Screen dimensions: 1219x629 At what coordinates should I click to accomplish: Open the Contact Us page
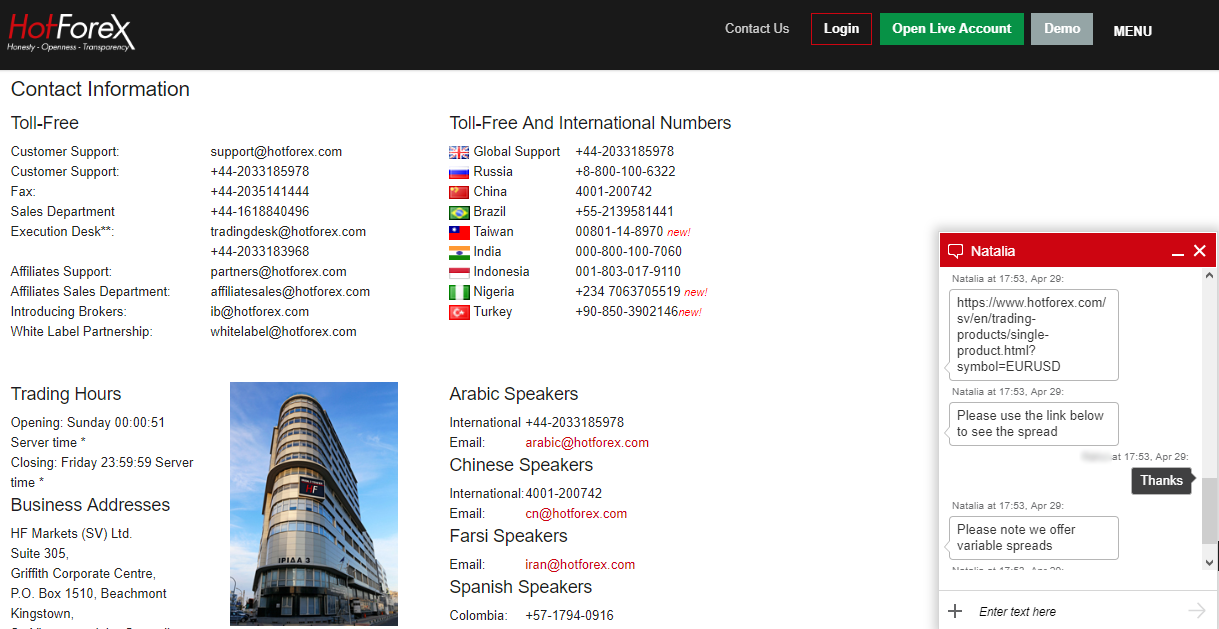pos(757,29)
